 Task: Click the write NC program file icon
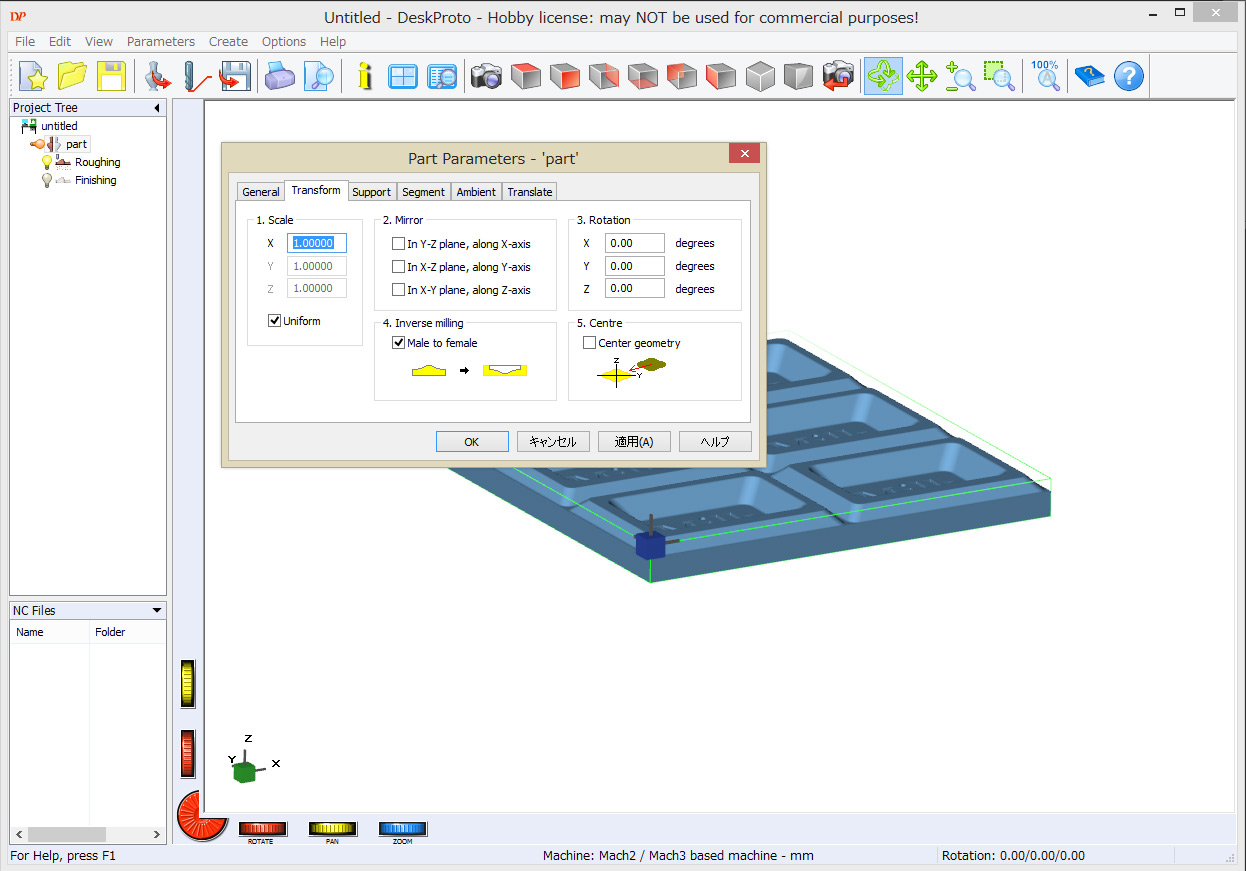pos(234,76)
